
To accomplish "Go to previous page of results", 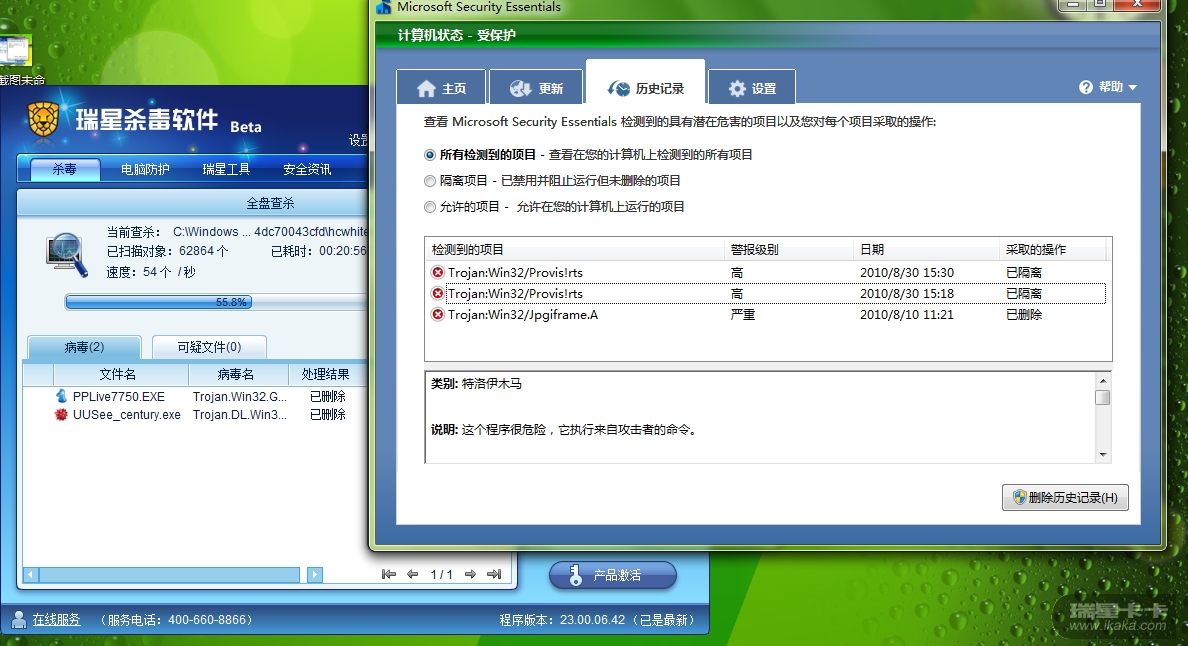I will (413, 574).
